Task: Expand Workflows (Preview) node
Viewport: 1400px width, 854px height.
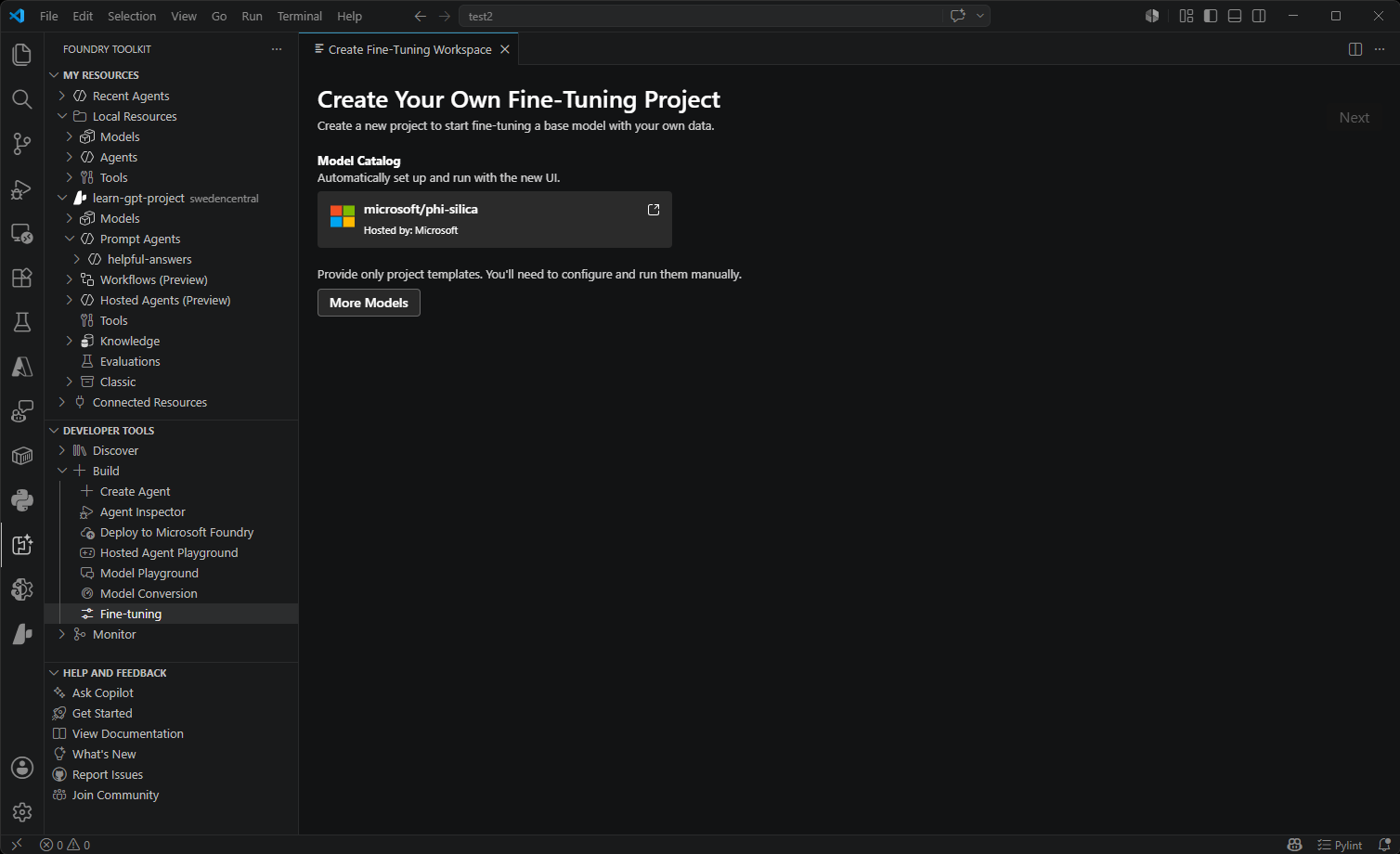Action: (69, 279)
